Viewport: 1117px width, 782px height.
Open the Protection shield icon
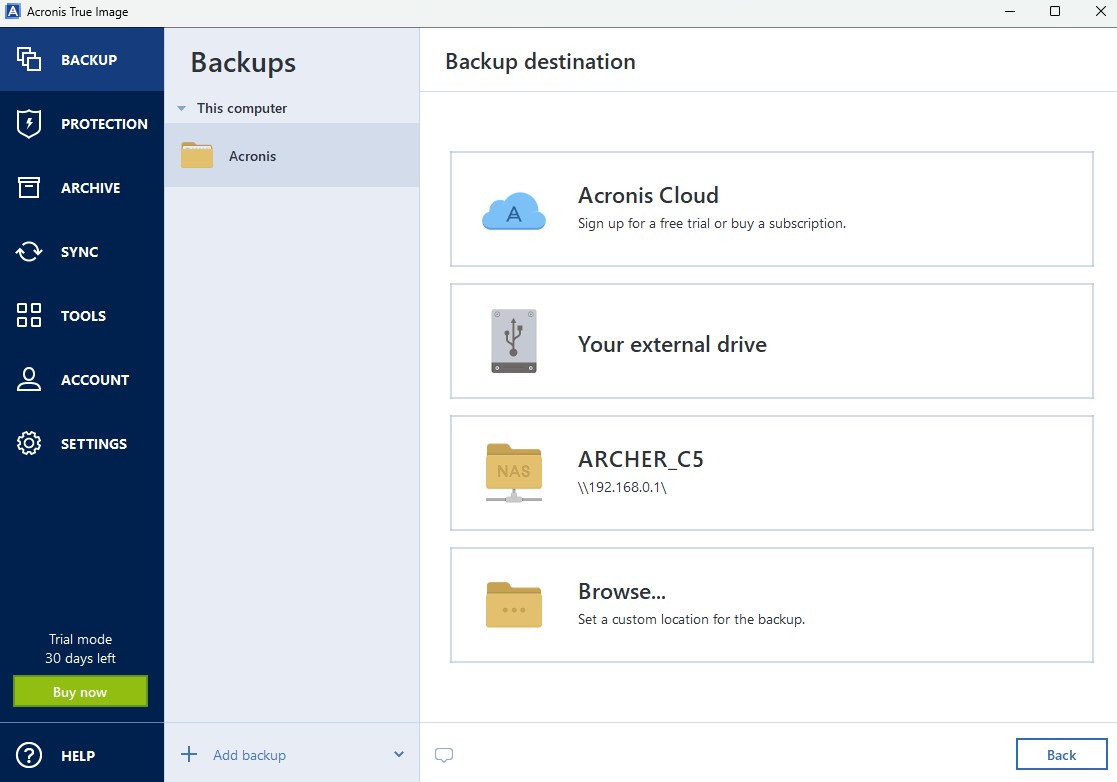(28, 123)
